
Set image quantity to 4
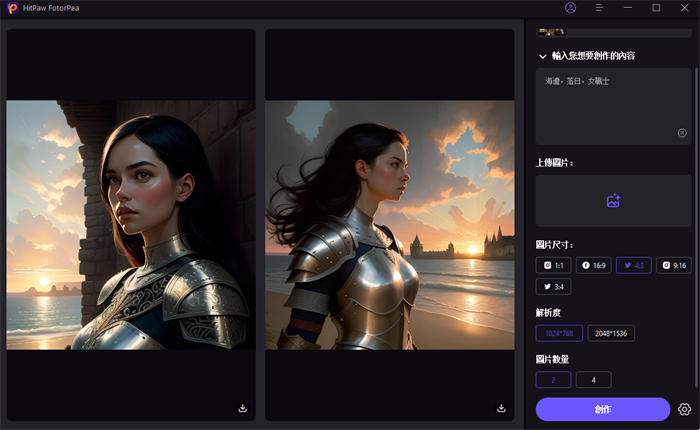[593, 380]
